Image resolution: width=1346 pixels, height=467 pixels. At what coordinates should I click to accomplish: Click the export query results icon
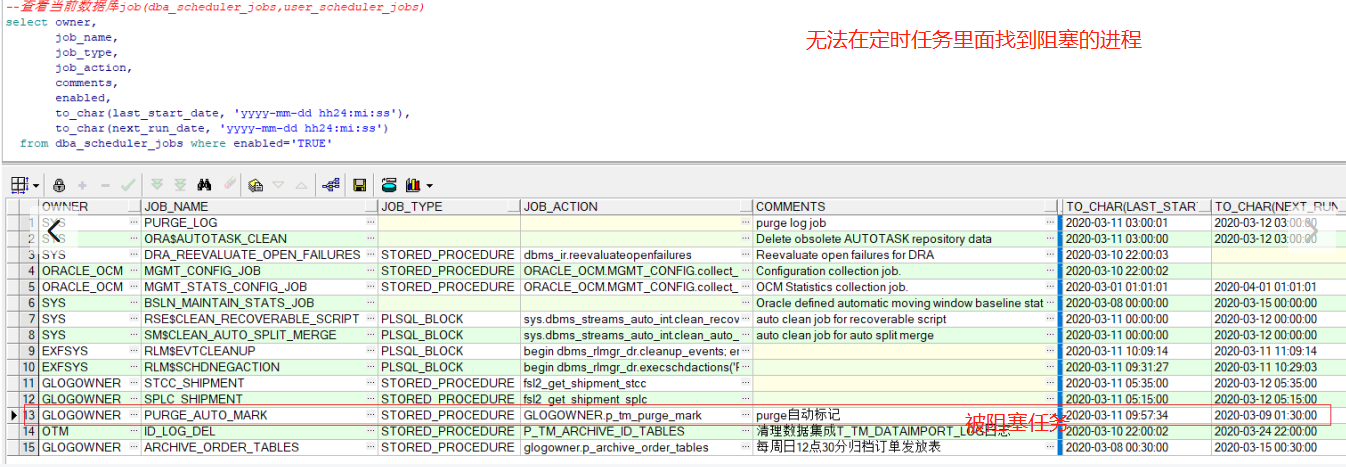pyautogui.click(x=389, y=185)
